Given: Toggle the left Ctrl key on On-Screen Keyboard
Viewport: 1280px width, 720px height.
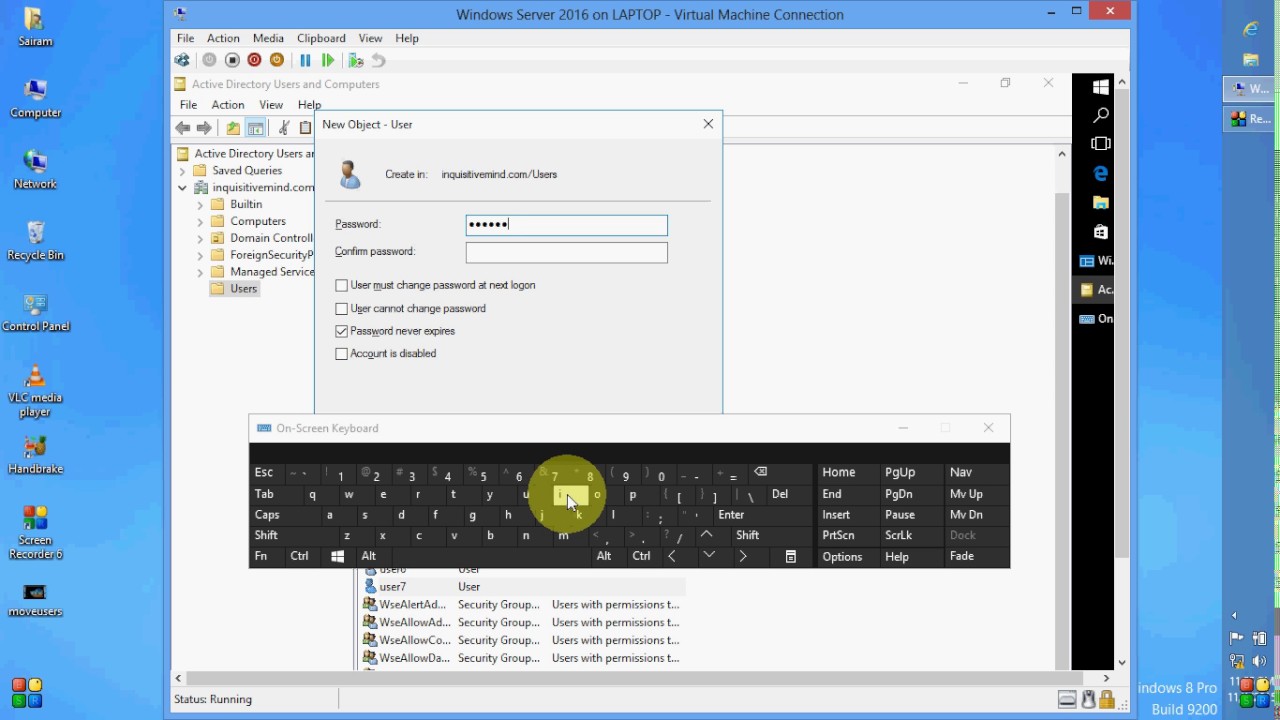Looking at the screenshot, I should (299, 556).
